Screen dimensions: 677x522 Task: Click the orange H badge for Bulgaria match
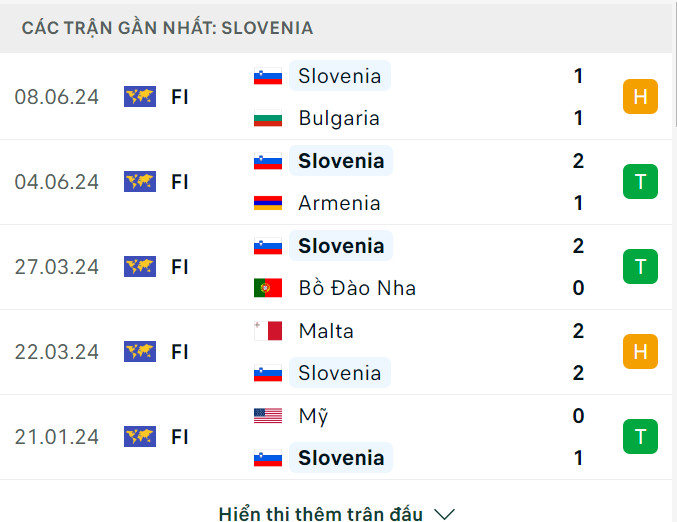(x=640, y=97)
